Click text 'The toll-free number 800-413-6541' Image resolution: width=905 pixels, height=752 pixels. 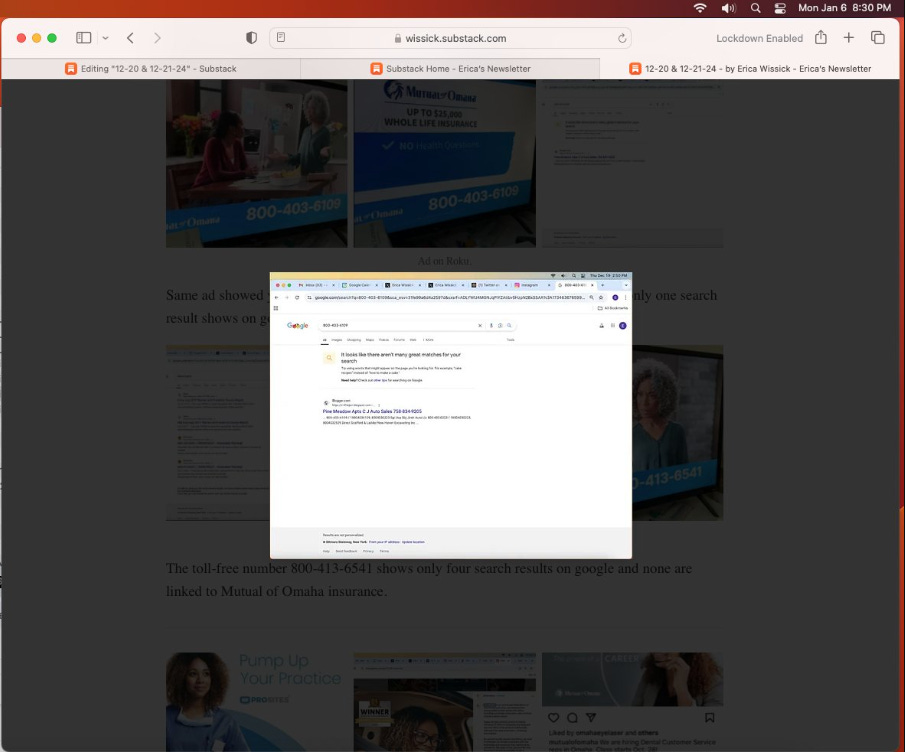click(269, 568)
